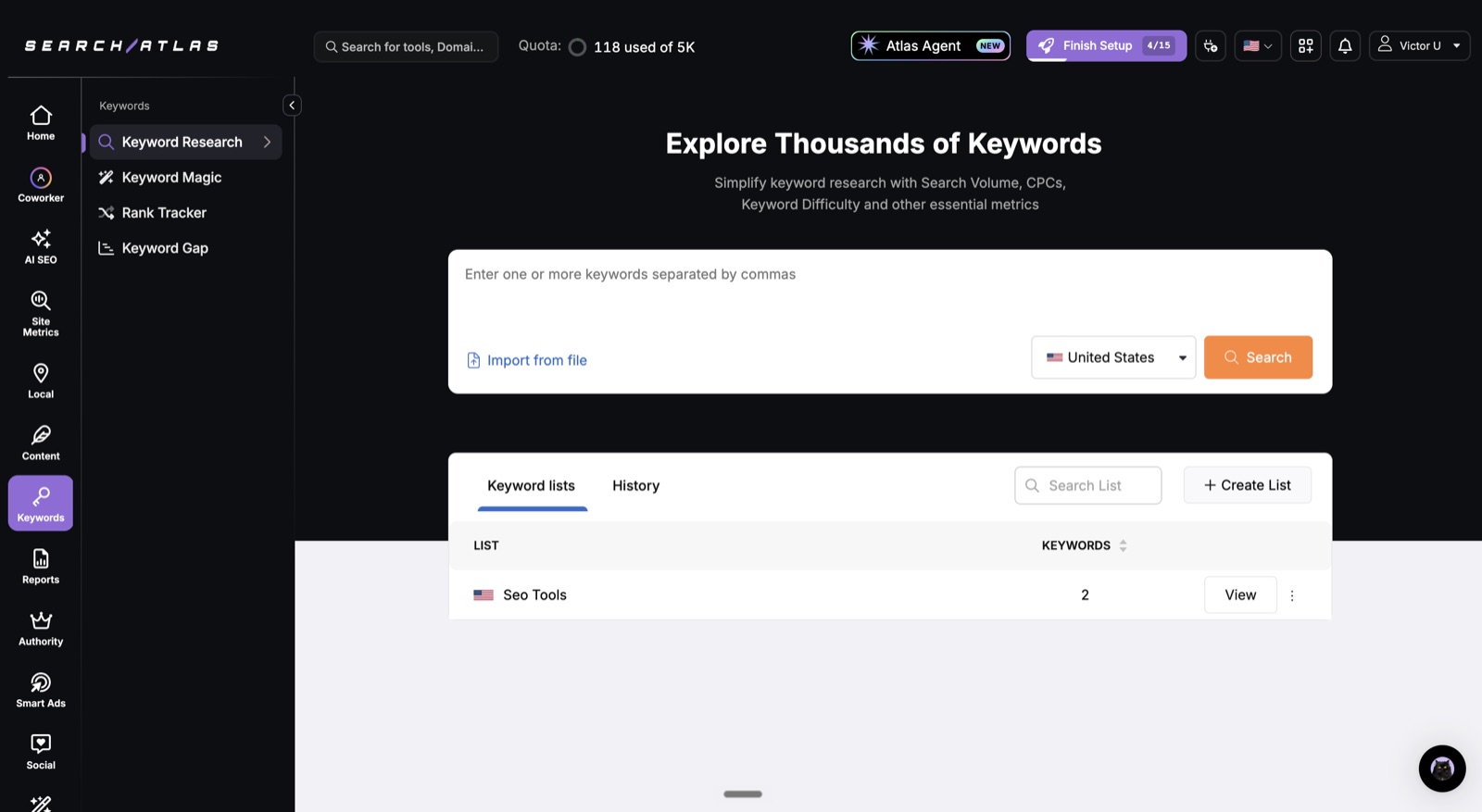This screenshot has width=1482, height=812.
Task: Click the Search Atlas logo
Action: click(121, 45)
